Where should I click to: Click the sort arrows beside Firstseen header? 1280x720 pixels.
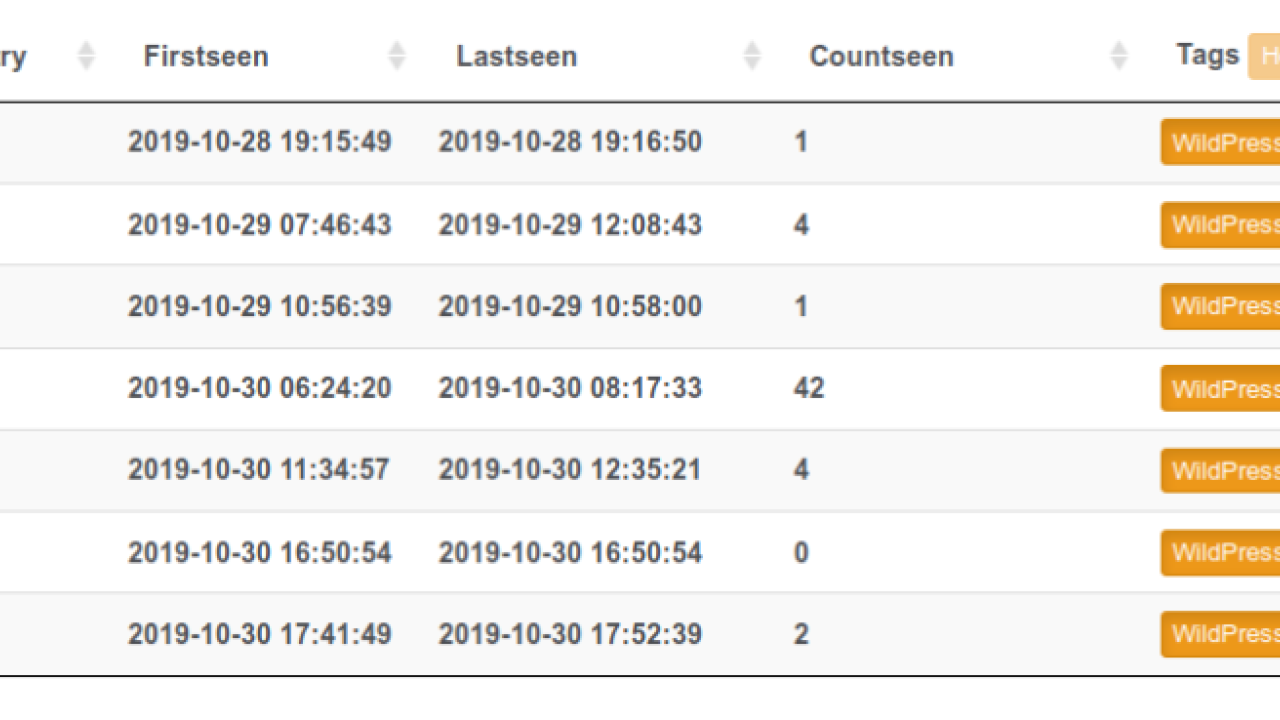397,56
